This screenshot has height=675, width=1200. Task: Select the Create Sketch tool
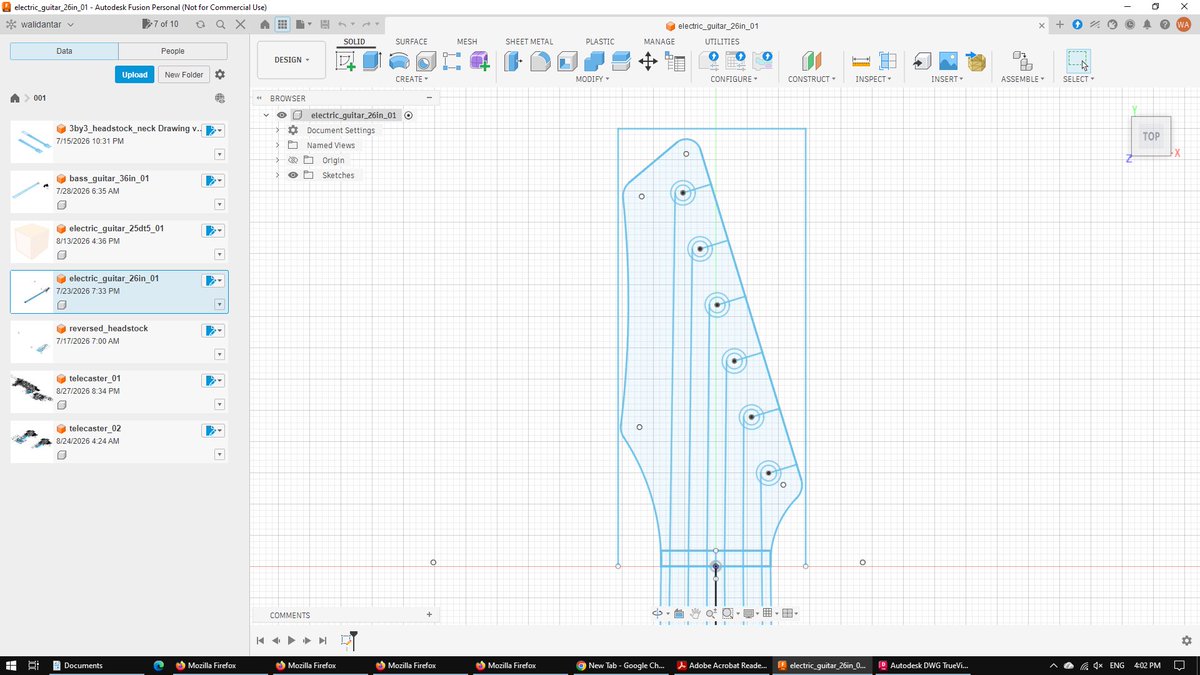pos(345,61)
